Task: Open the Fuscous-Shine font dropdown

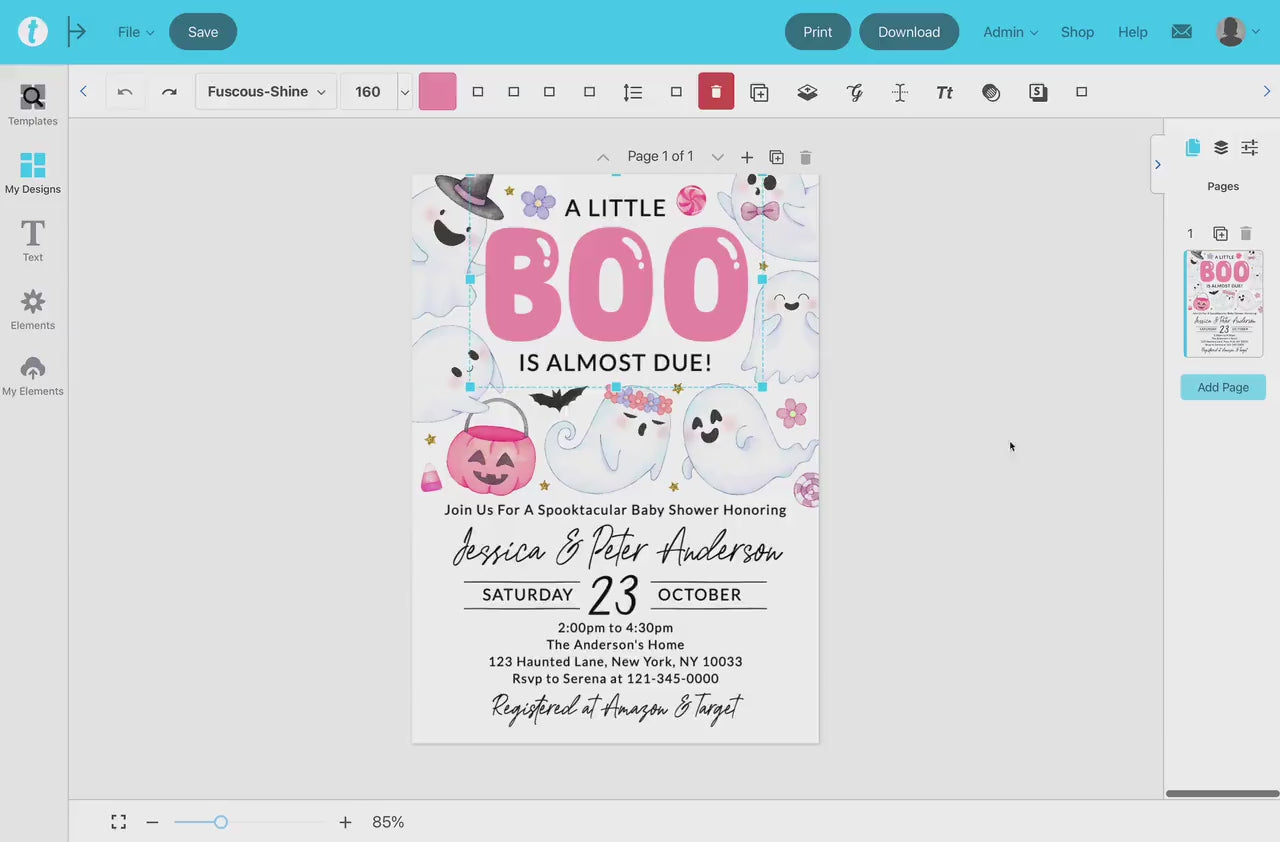Action: [266, 92]
